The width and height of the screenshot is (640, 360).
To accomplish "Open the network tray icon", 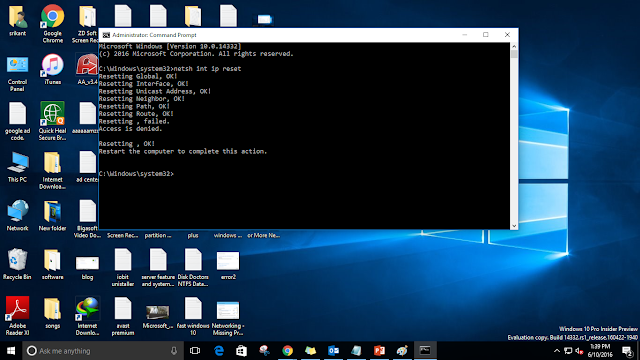I will point(568,351).
